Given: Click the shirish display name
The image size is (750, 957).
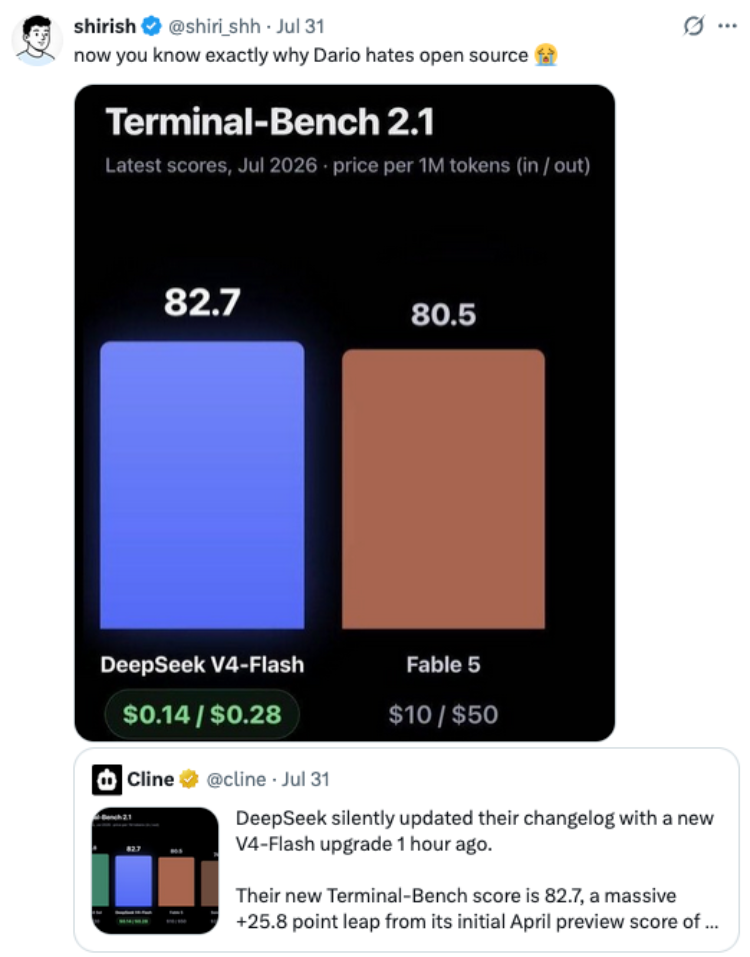Looking at the screenshot, I should click(x=105, y=26).
